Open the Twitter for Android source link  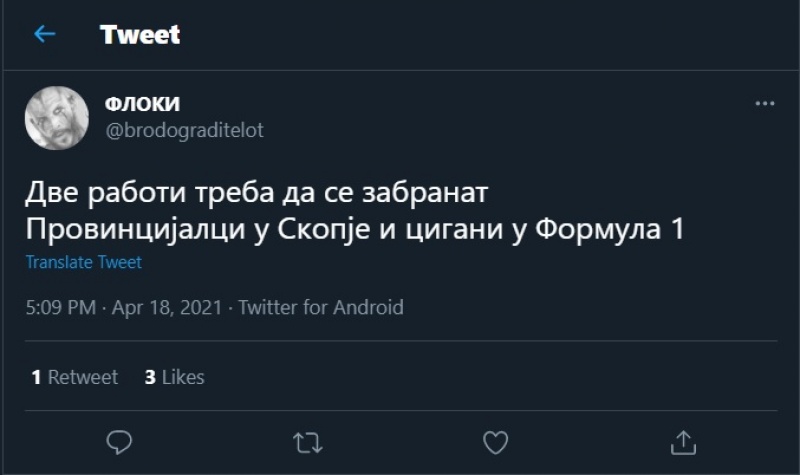(x=321, y=307)
